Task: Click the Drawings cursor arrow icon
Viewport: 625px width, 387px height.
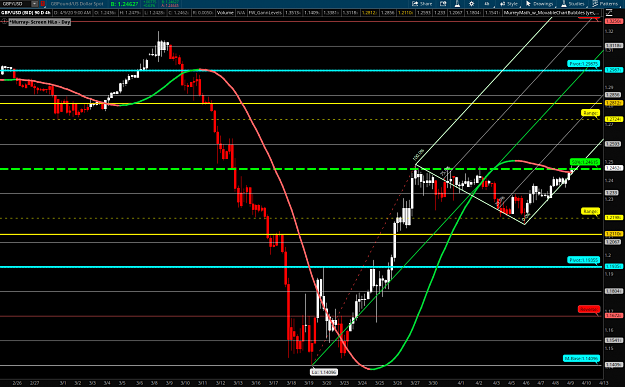Action: coord(528,4)
